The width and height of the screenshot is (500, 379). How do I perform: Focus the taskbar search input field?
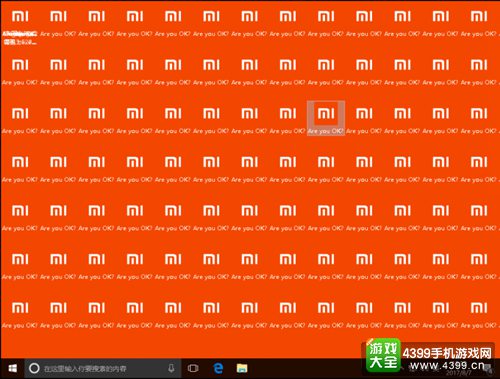pyautogui.click(x=103, y=368)
